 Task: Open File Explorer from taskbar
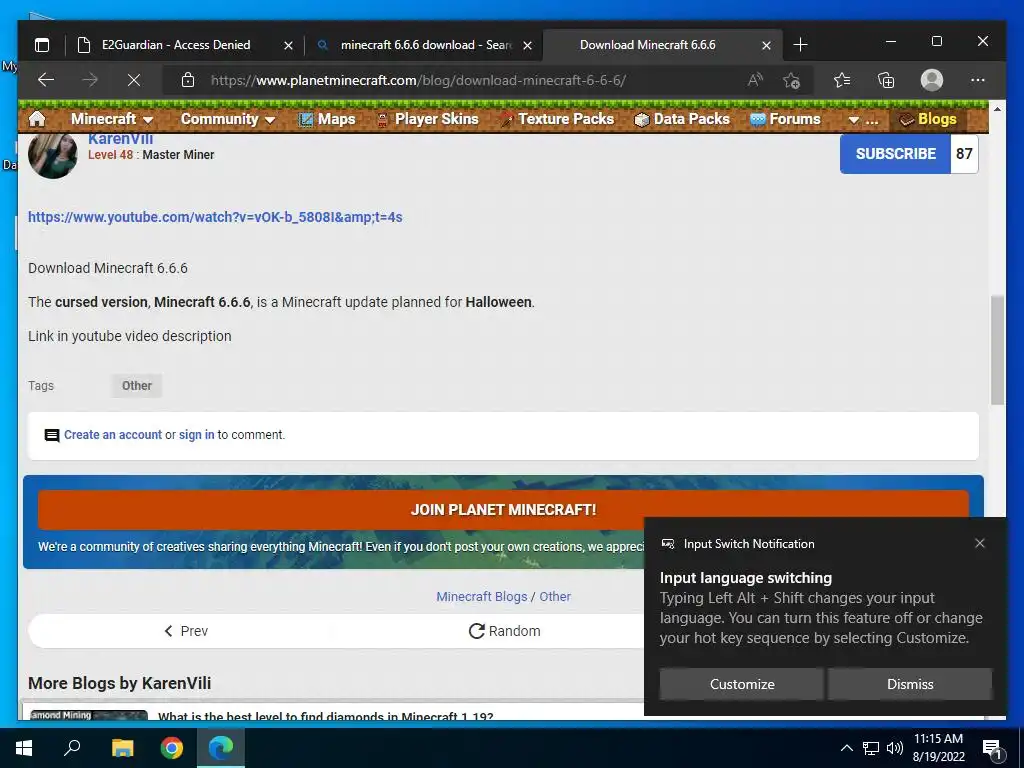point(122,748)
